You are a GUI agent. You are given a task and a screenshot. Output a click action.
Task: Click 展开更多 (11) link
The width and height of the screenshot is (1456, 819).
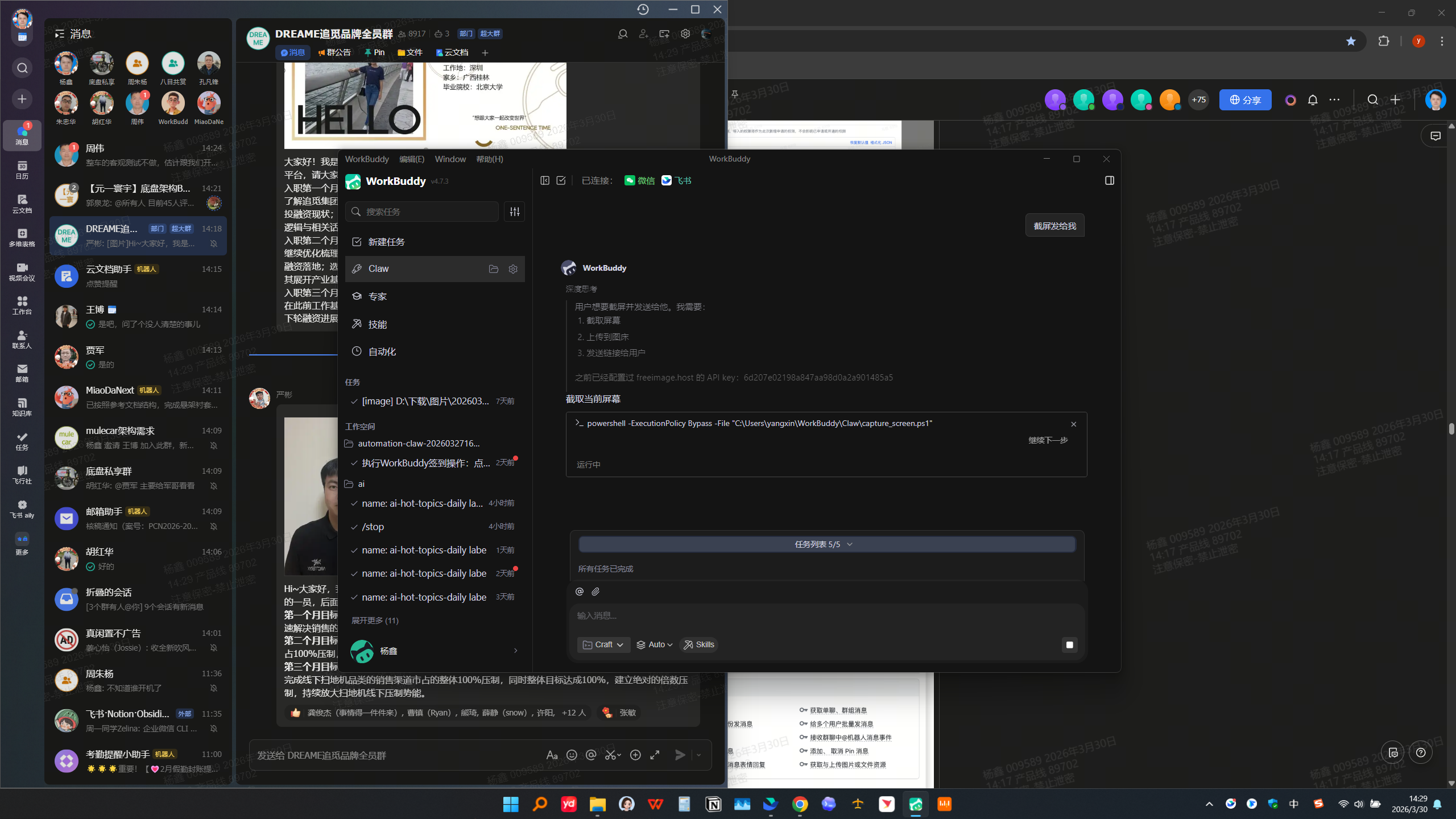tap(375, 621)
